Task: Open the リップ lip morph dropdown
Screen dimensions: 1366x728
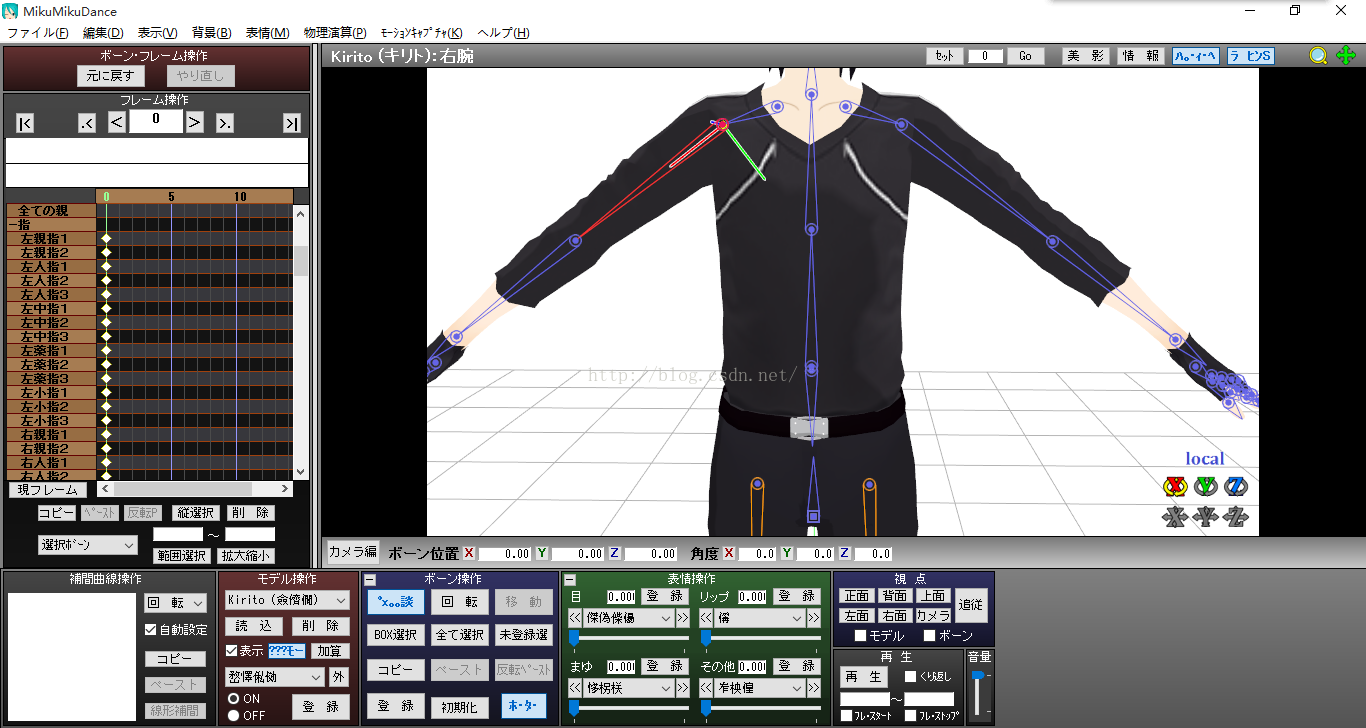Action: click(760, 618)
